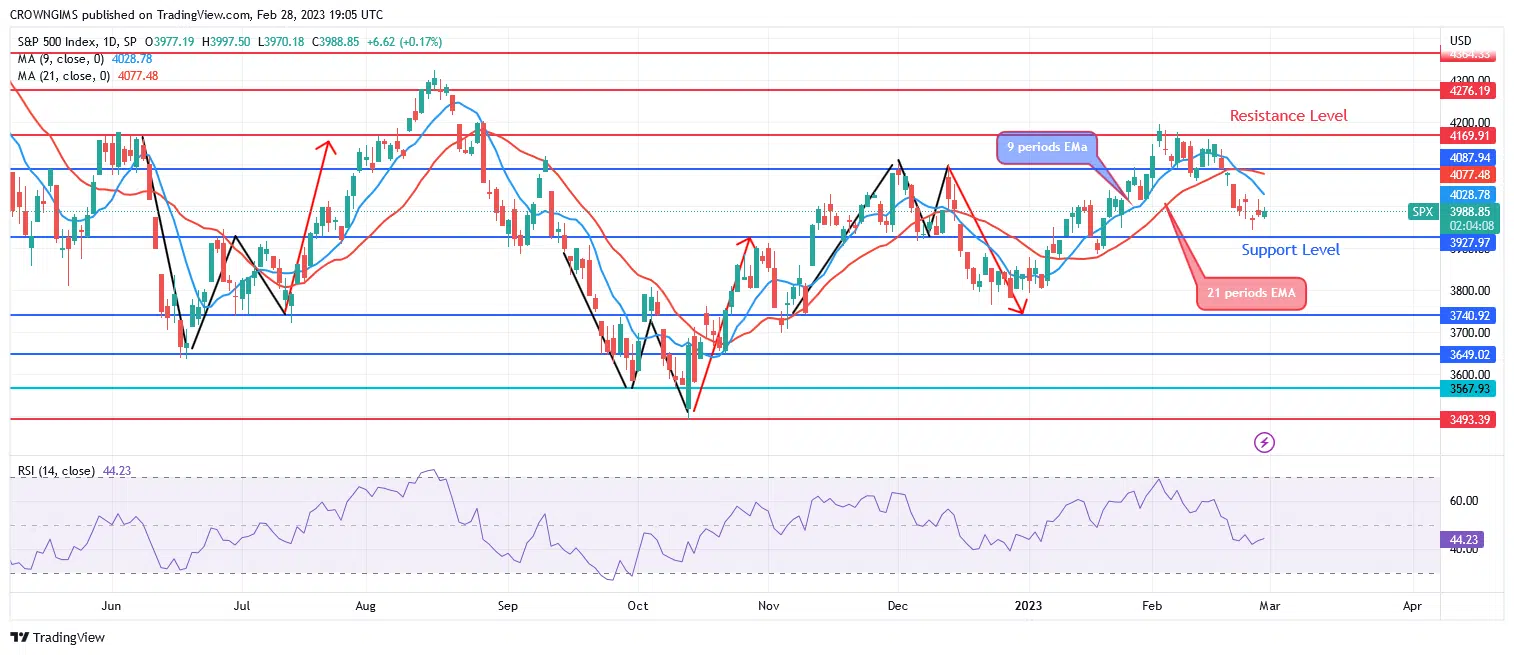
Task: Open the TradingView logo at bottom left
Action: tap(57, 637)
